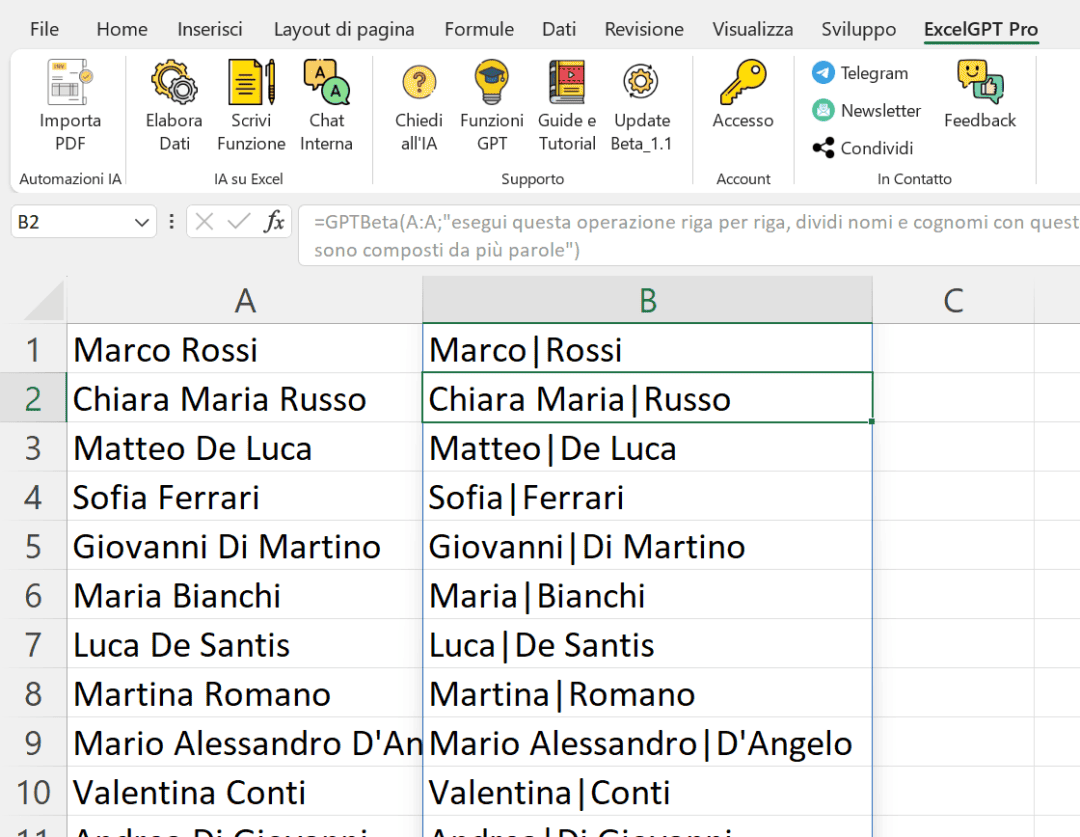
Task: Click the Update Beta_1.1 icon
Action: click(x=641, y=83)
